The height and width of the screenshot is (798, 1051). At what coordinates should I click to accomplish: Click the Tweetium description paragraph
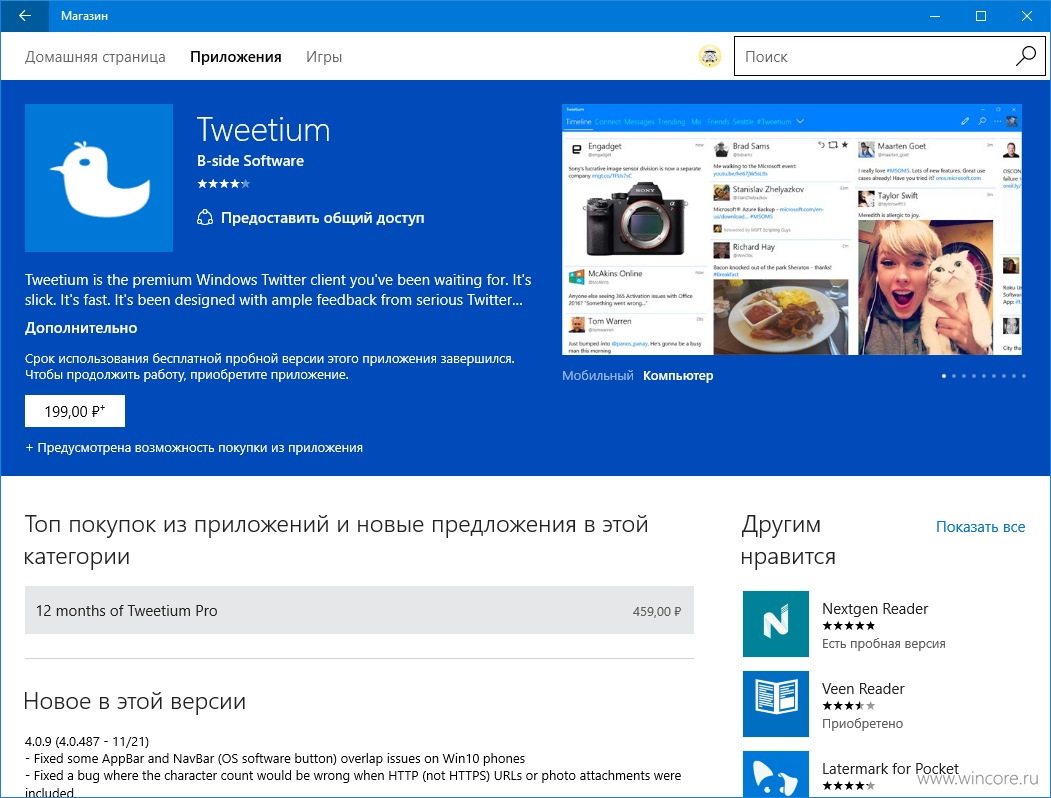pyautogui.click(x=278, y=289)
